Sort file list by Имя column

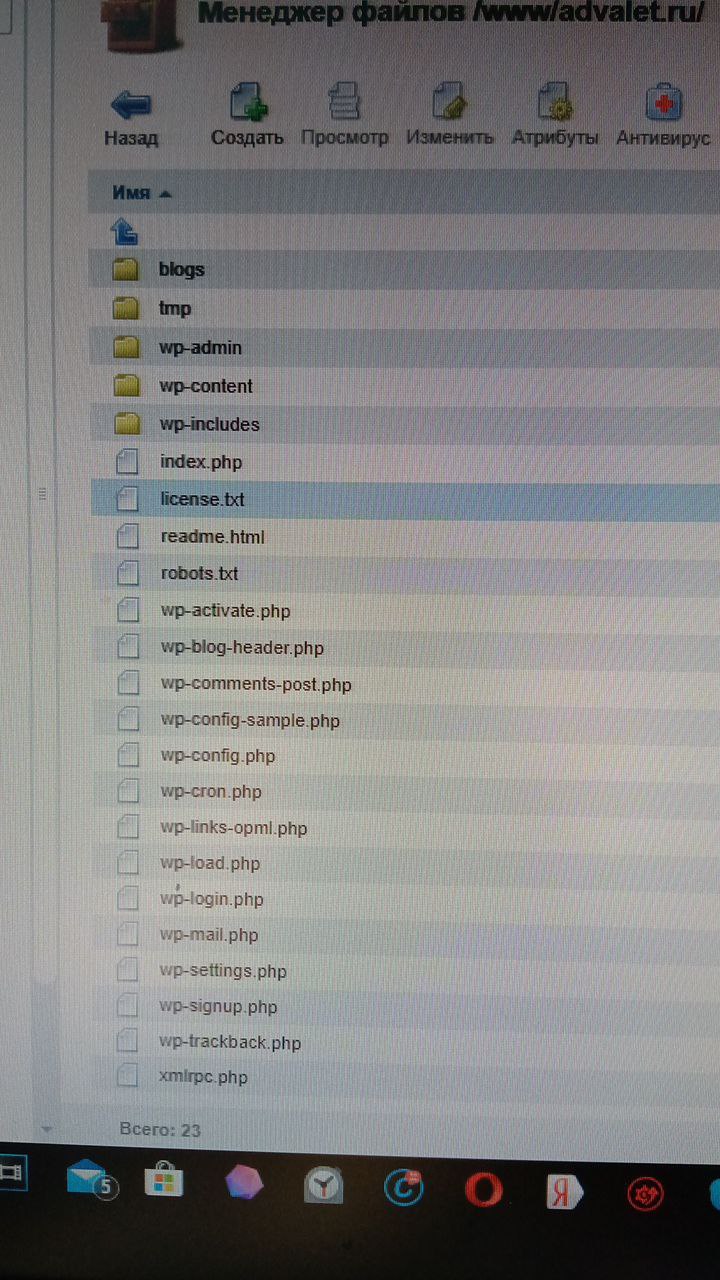(x=131, y=193)
